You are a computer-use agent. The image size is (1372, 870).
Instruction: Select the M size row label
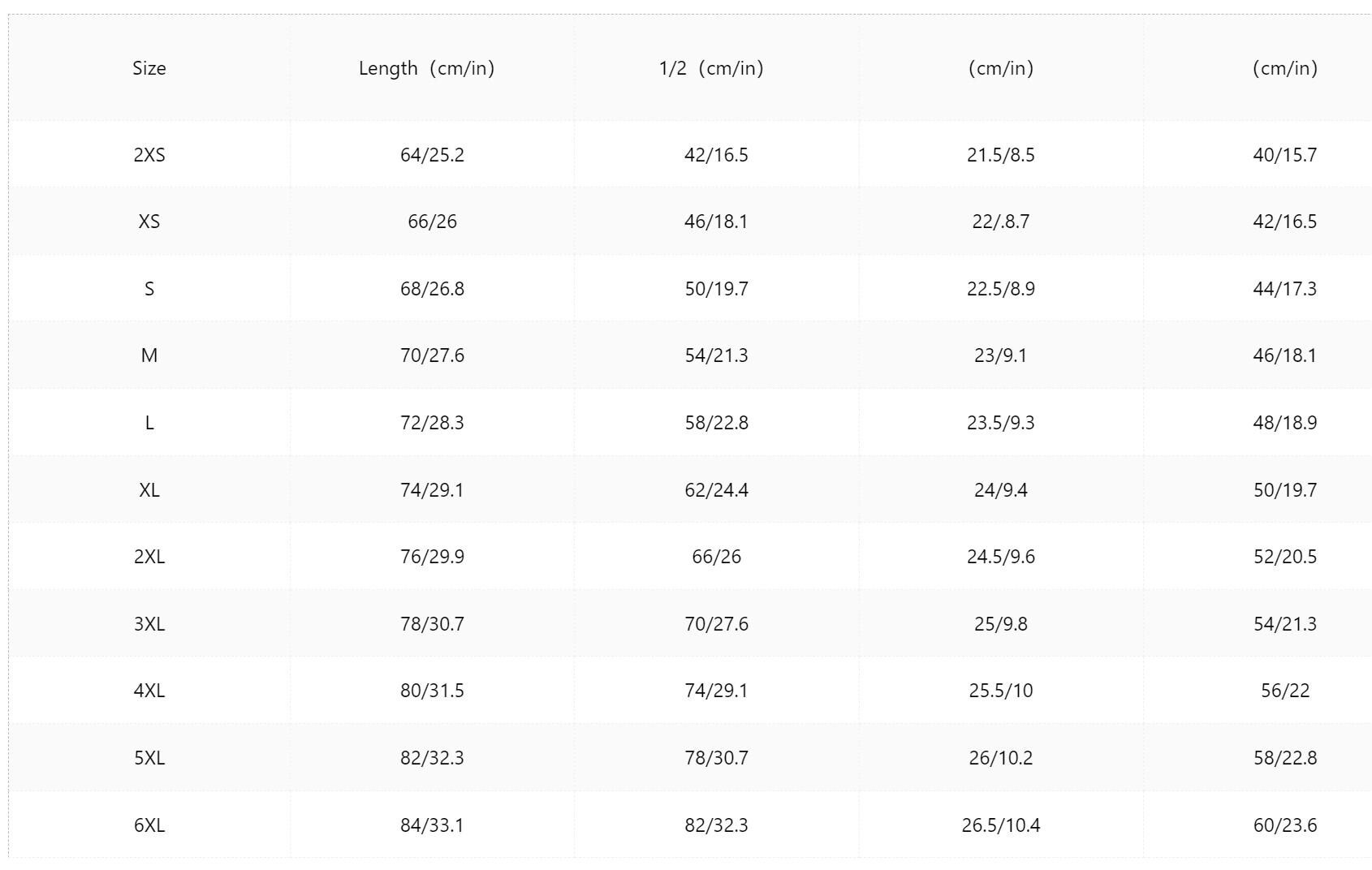pos(149,355)
